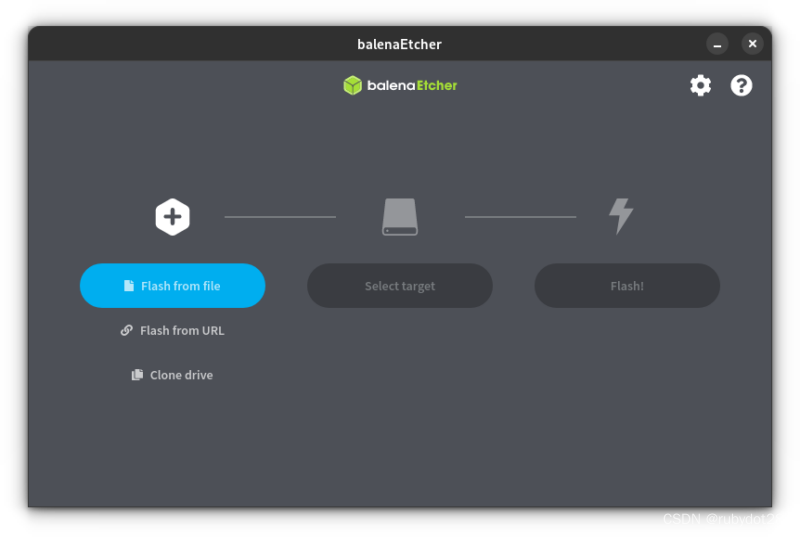Close the balenaEtcher window
The image size is (800, 537).
coord(752,44)
